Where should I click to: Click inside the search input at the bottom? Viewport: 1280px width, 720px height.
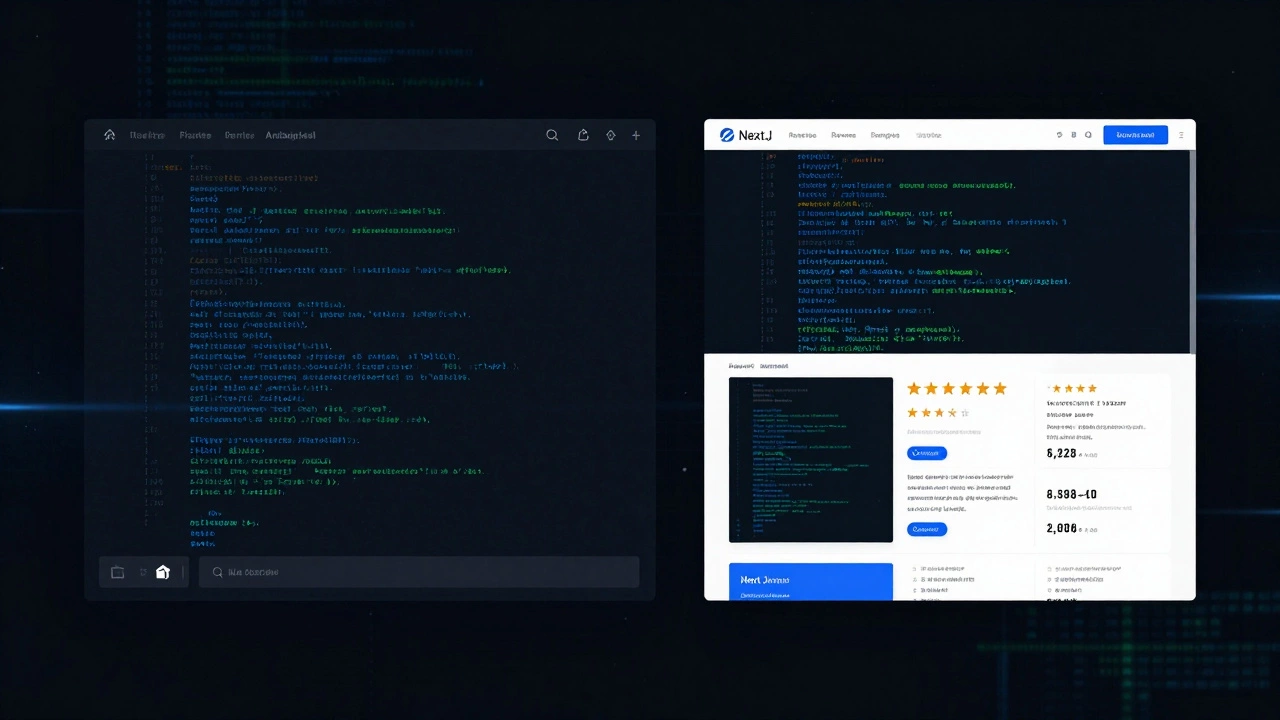420,572
